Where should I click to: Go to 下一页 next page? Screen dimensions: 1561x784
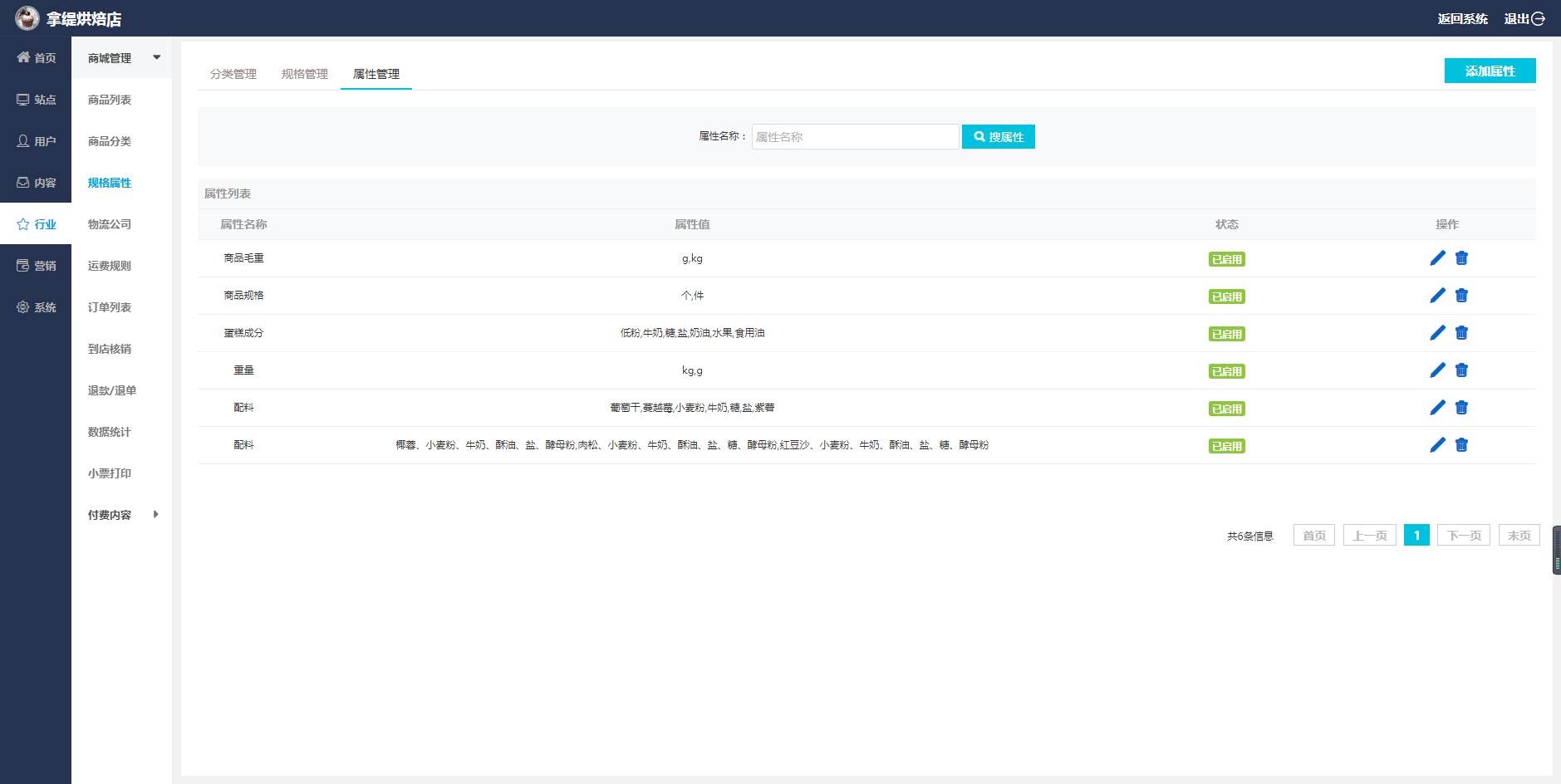[x=1464, y=535]
